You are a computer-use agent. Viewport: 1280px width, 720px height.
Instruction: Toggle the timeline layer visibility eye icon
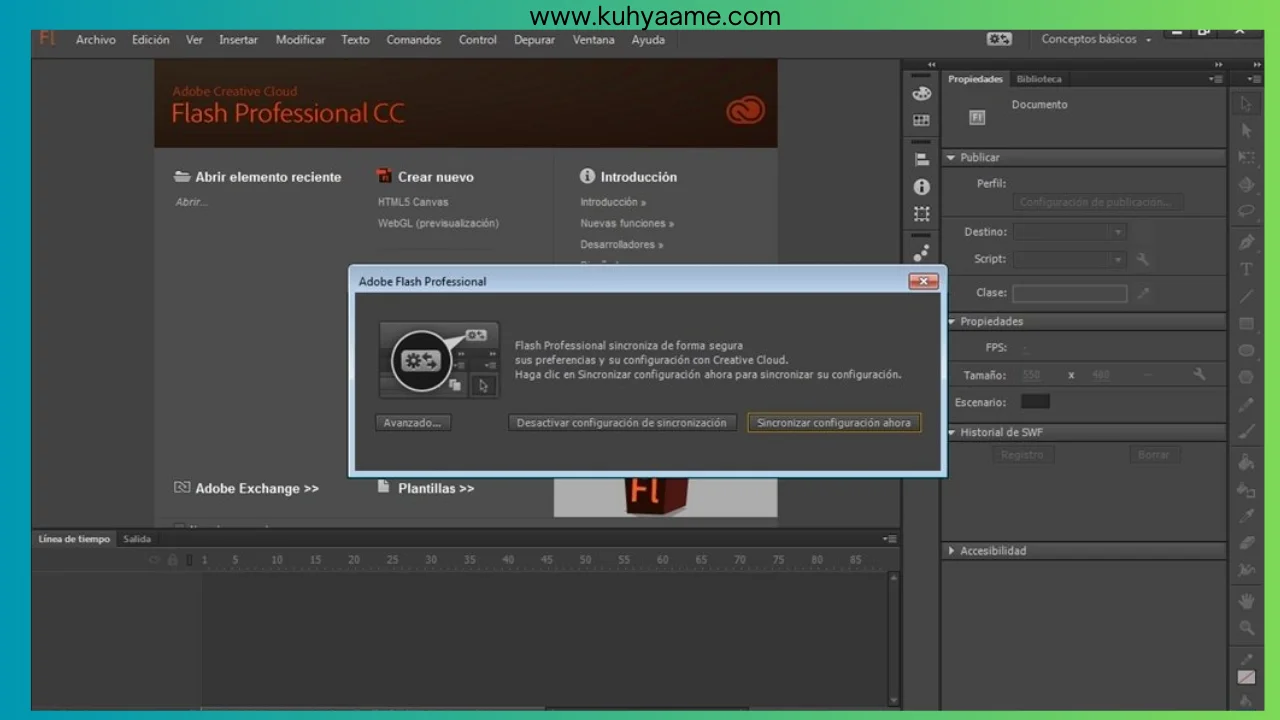(154, 560)
